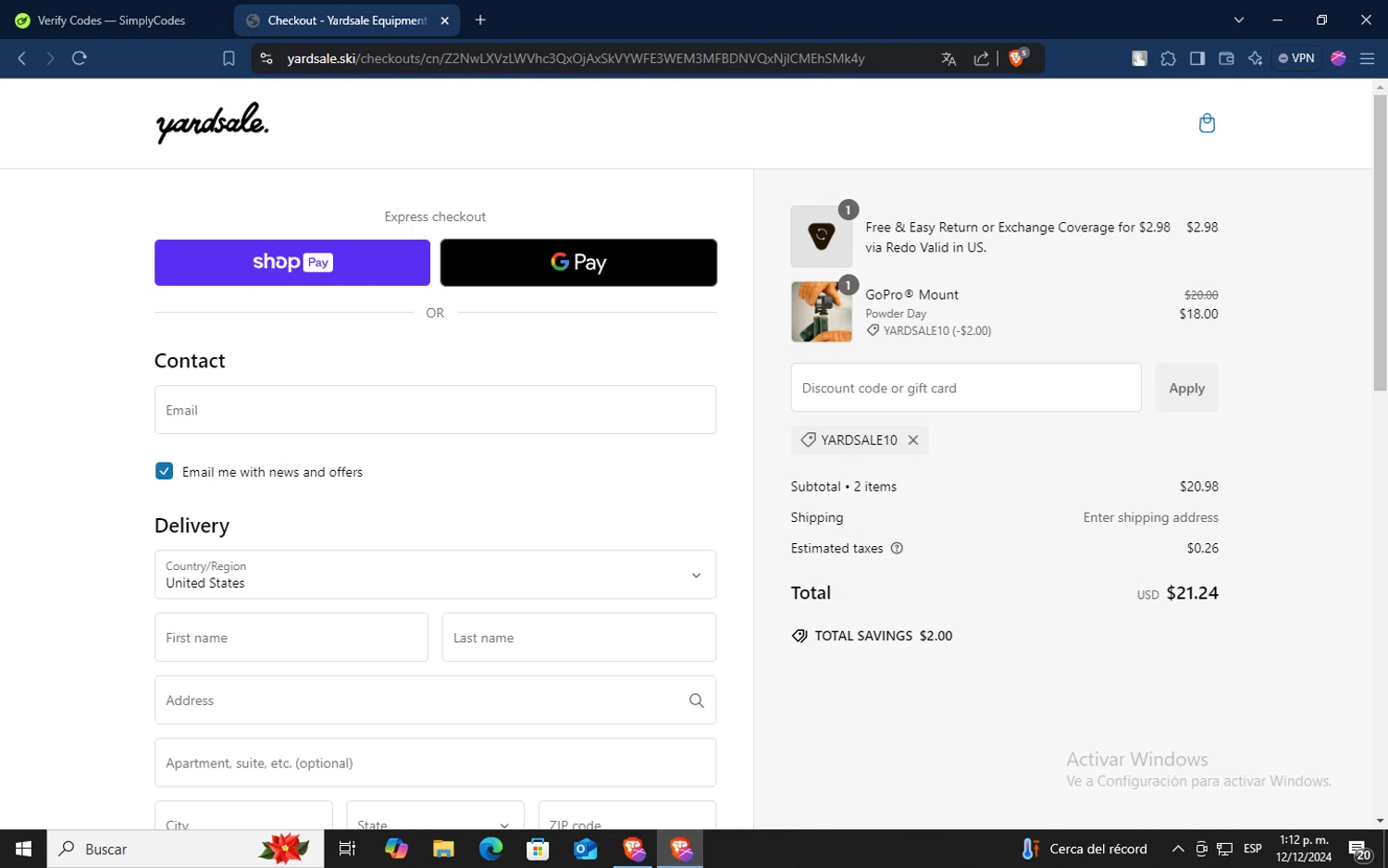Pay with Shop Pay button
The width and height of the screenshot is (1388, 868).
point(292,263)
